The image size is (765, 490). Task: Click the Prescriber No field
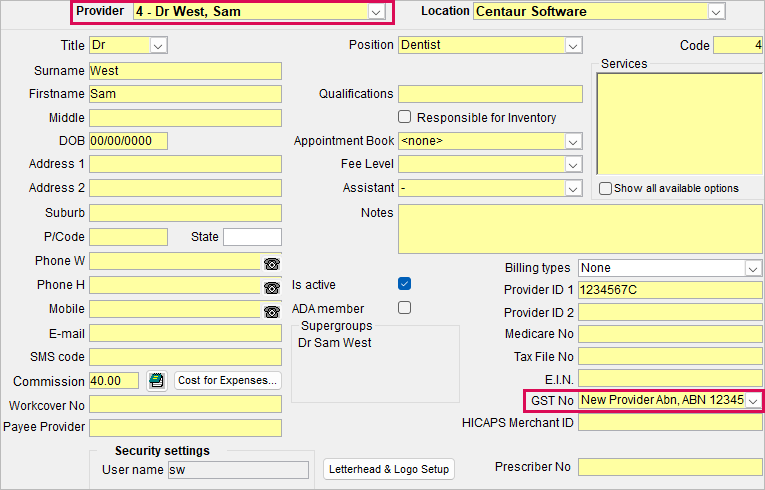point(670,467)
